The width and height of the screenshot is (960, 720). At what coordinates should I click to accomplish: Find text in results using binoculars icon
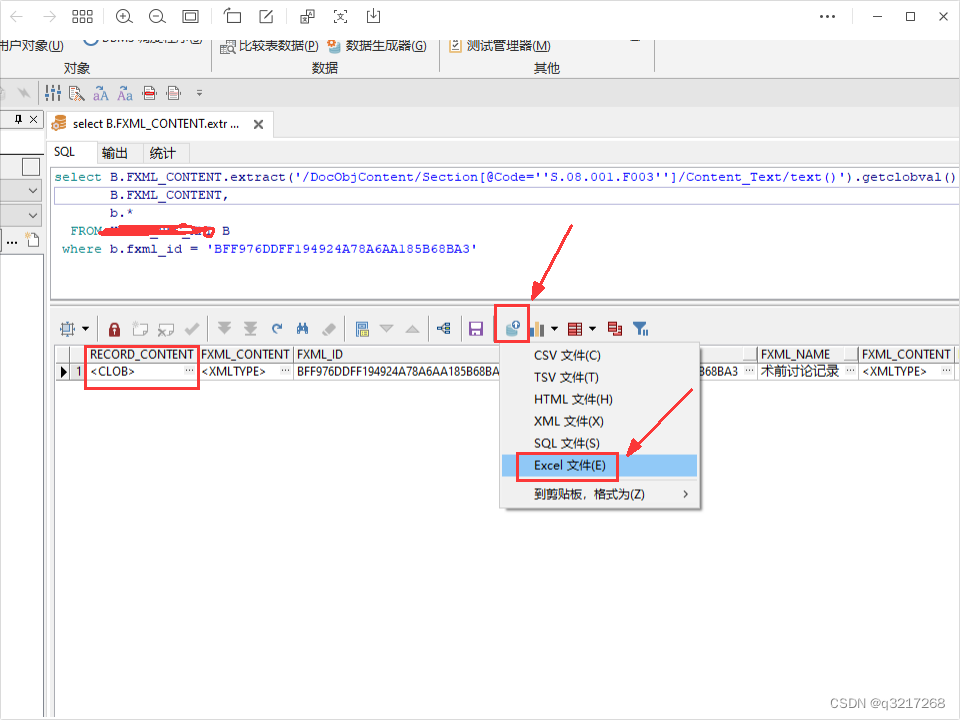point(305,328)
